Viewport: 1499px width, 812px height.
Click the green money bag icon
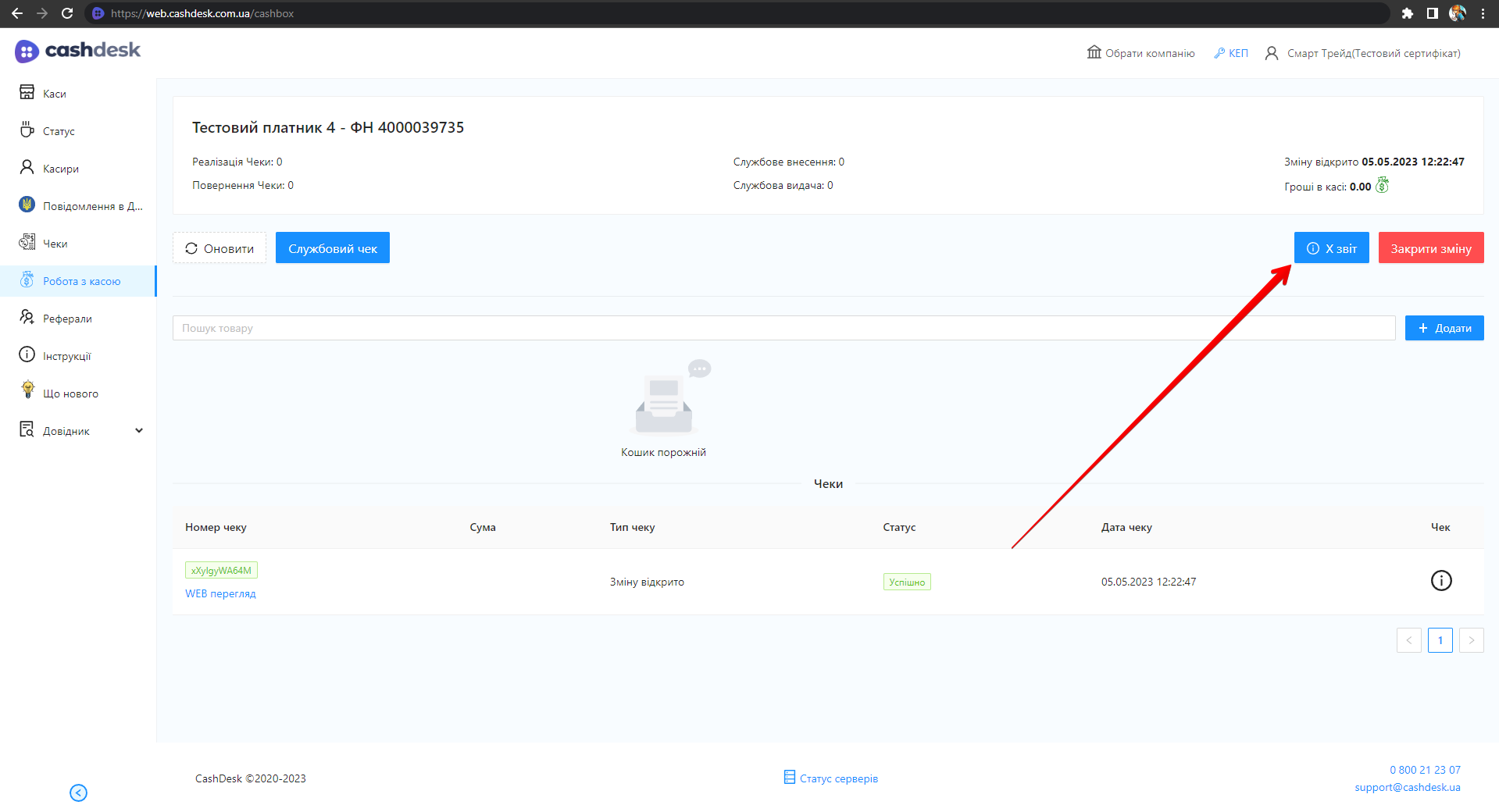(x=1382, y=186)
